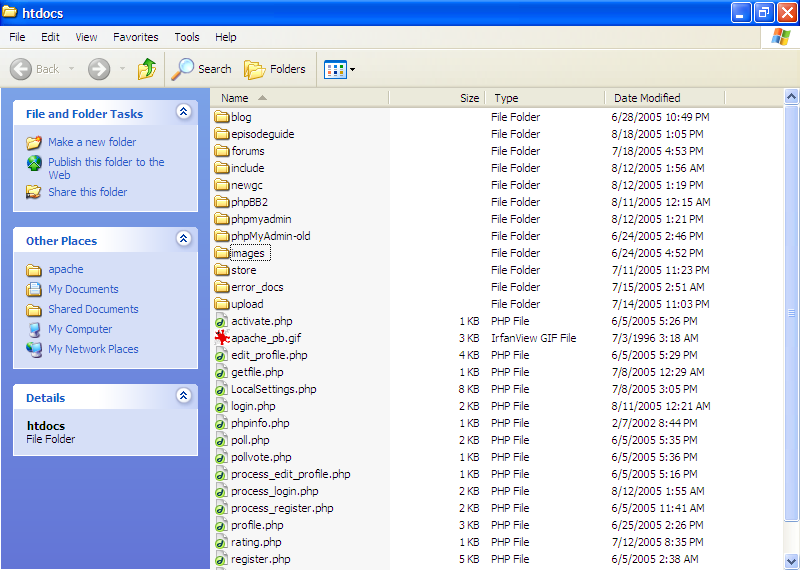Viewport: 800px width, 570px height.
Task: Select the rating.php file icon
Action: [x=221, y=542]
